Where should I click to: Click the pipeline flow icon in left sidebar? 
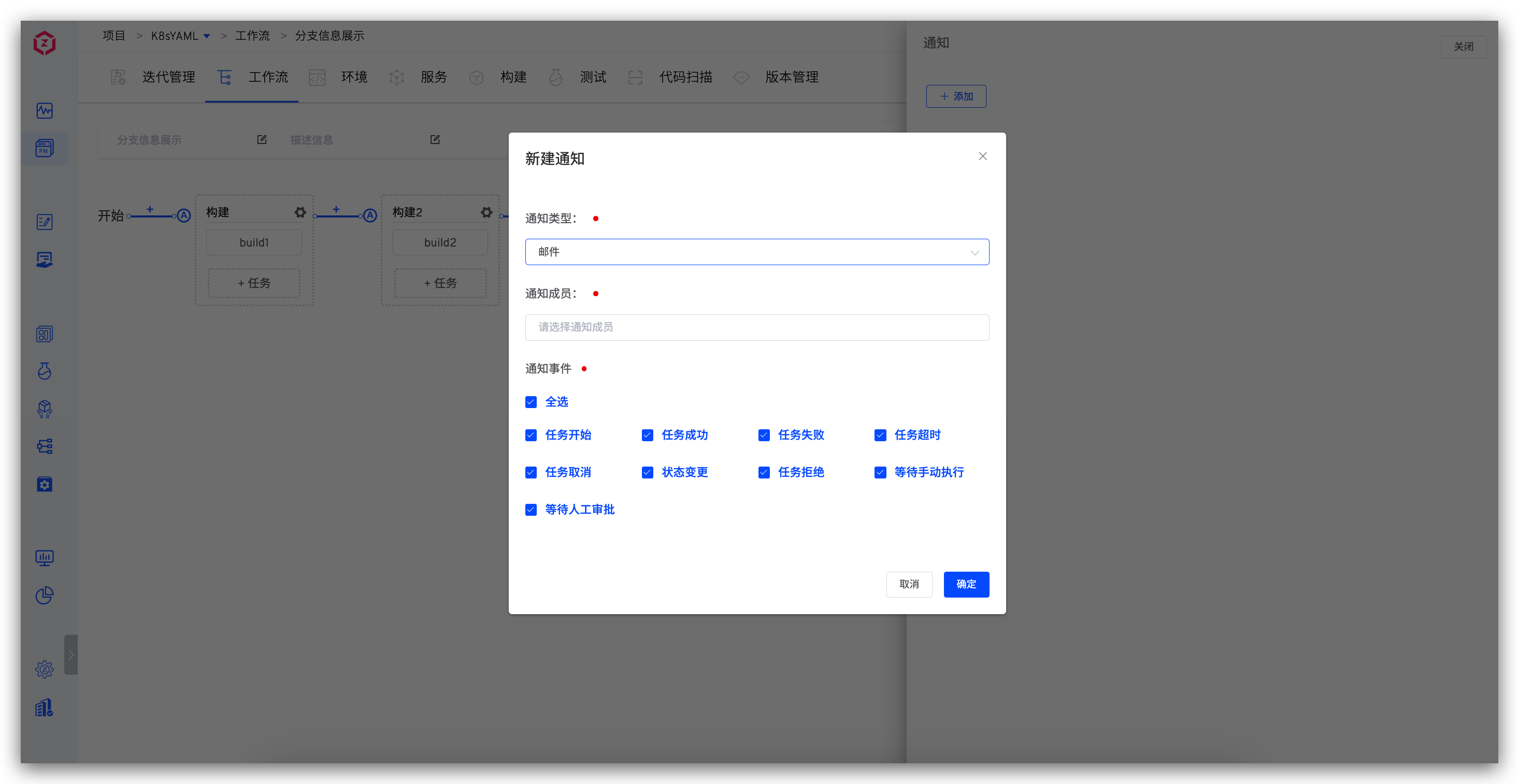tap(44, 446)
